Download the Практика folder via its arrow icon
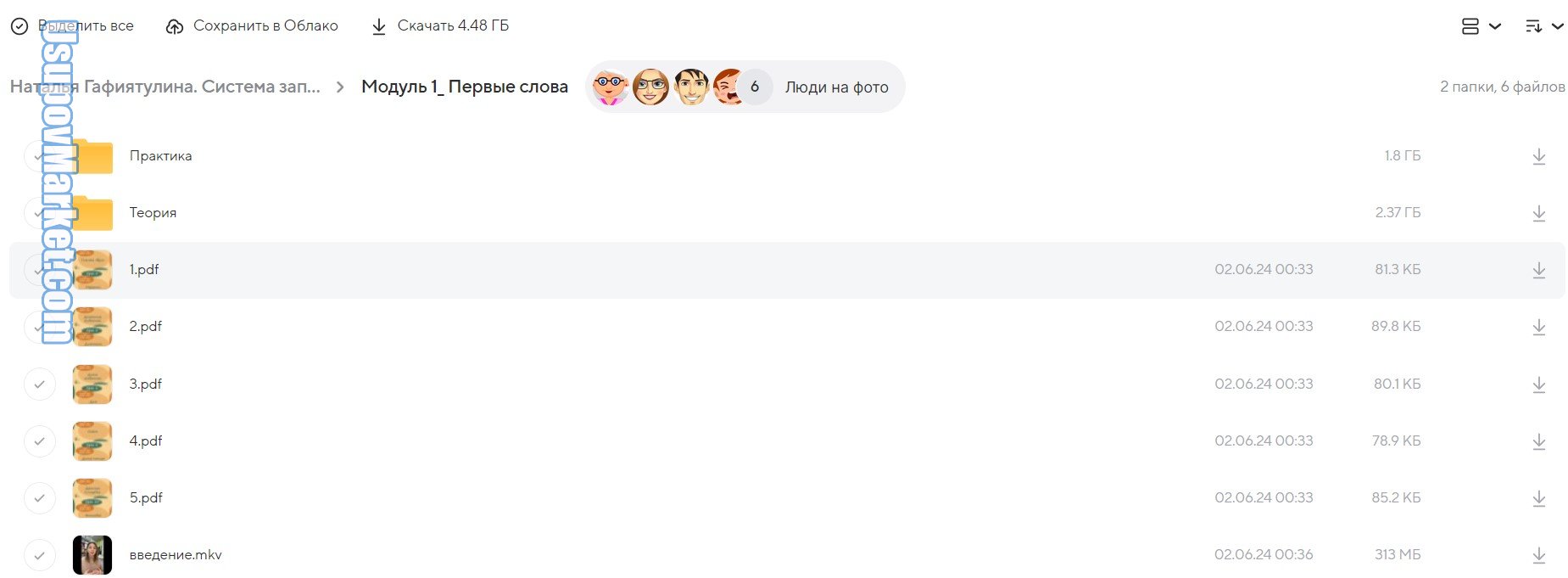Screen dimensions: 1568x578 [1538, 157]
